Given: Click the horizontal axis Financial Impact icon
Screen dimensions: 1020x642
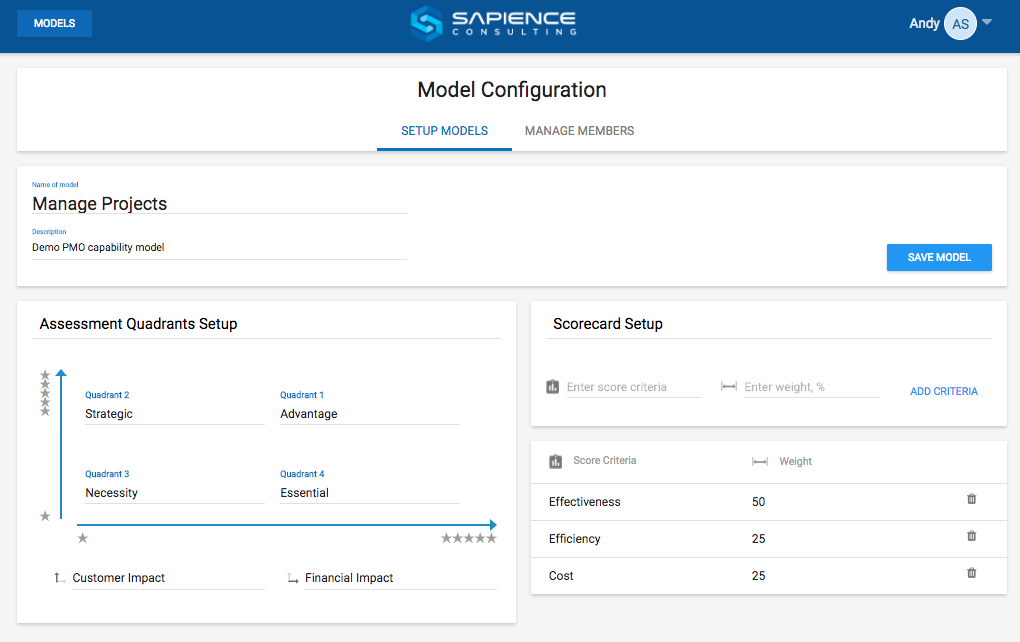Looking at the screenshot, I should tap(292, 578).
